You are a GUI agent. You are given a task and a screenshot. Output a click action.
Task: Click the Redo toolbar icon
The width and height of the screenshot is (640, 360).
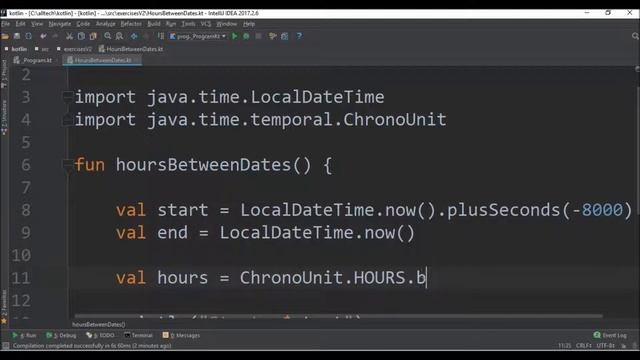55,36
